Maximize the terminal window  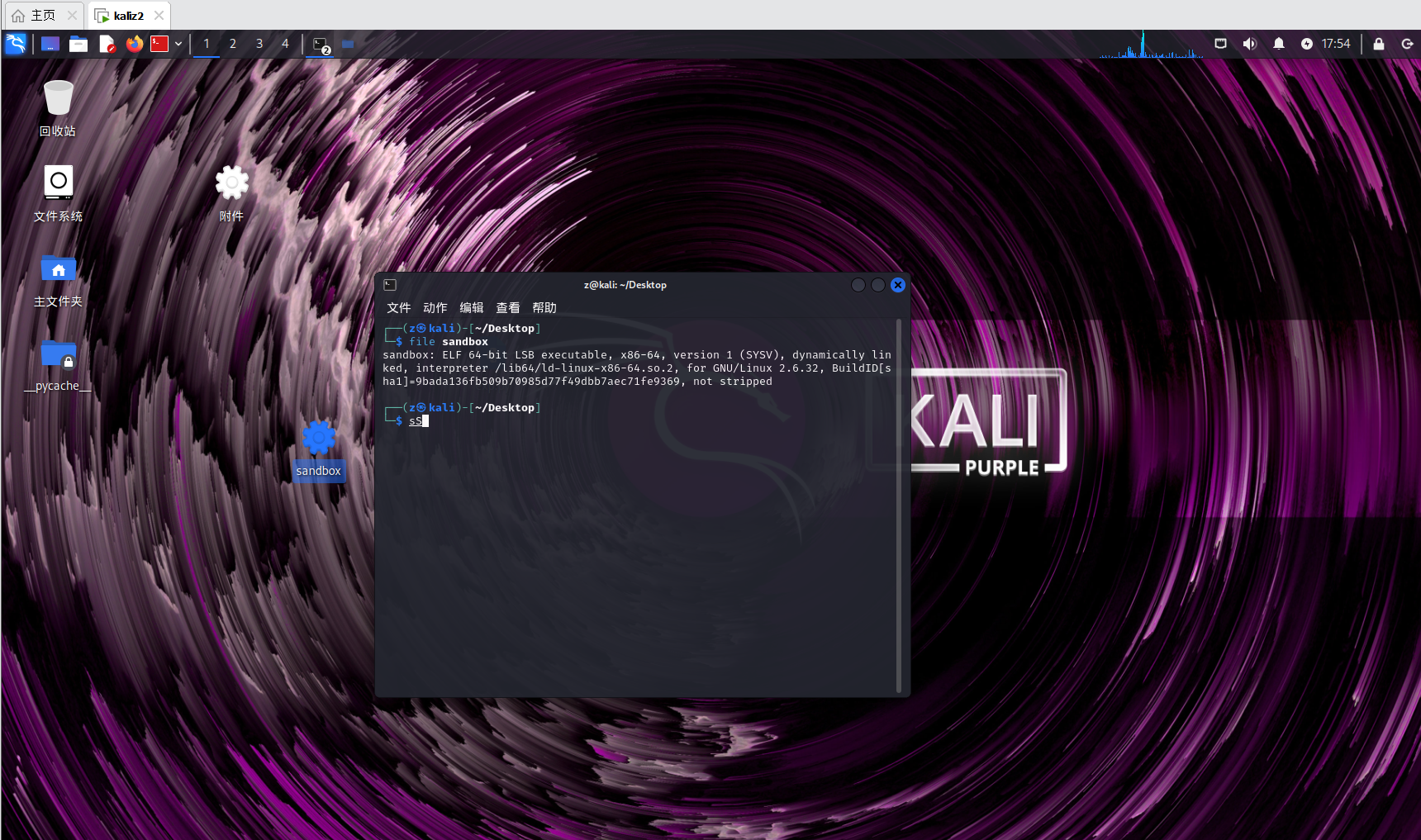[878, 285]
